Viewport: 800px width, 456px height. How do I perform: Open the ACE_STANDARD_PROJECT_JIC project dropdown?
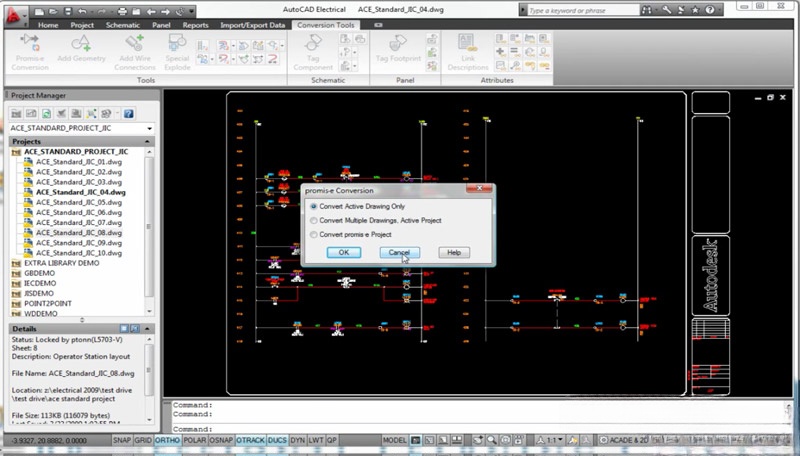tap(149, 129)
